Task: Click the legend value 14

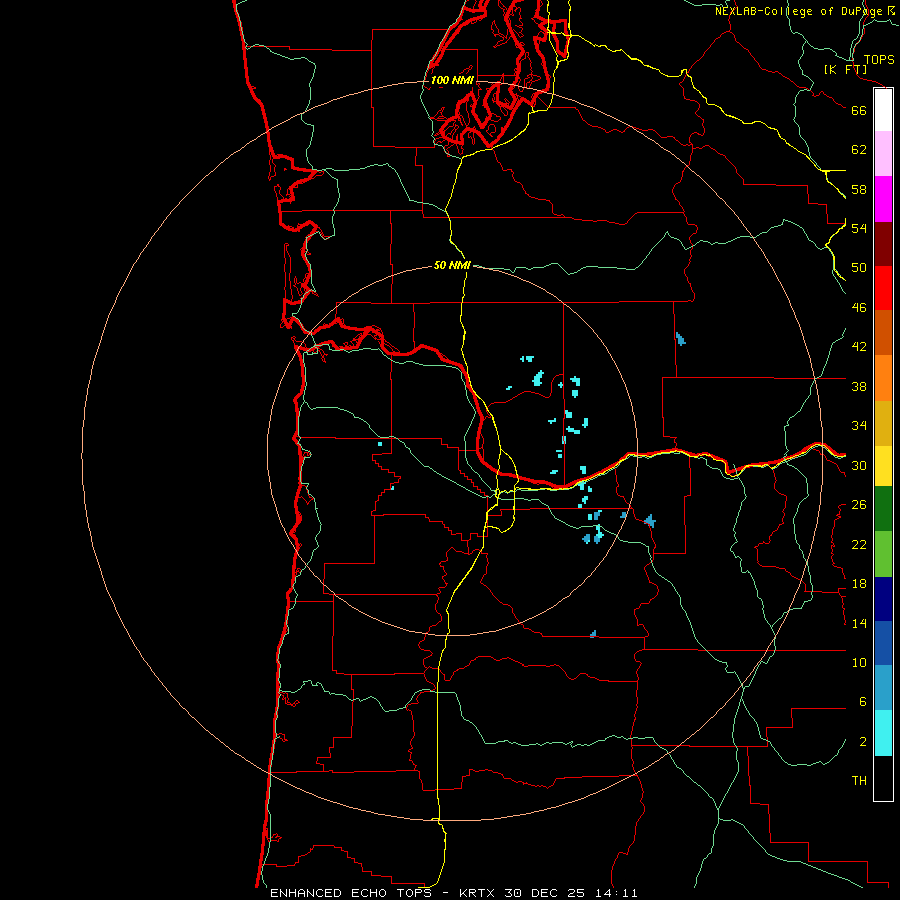Action: tap(859, 623)
